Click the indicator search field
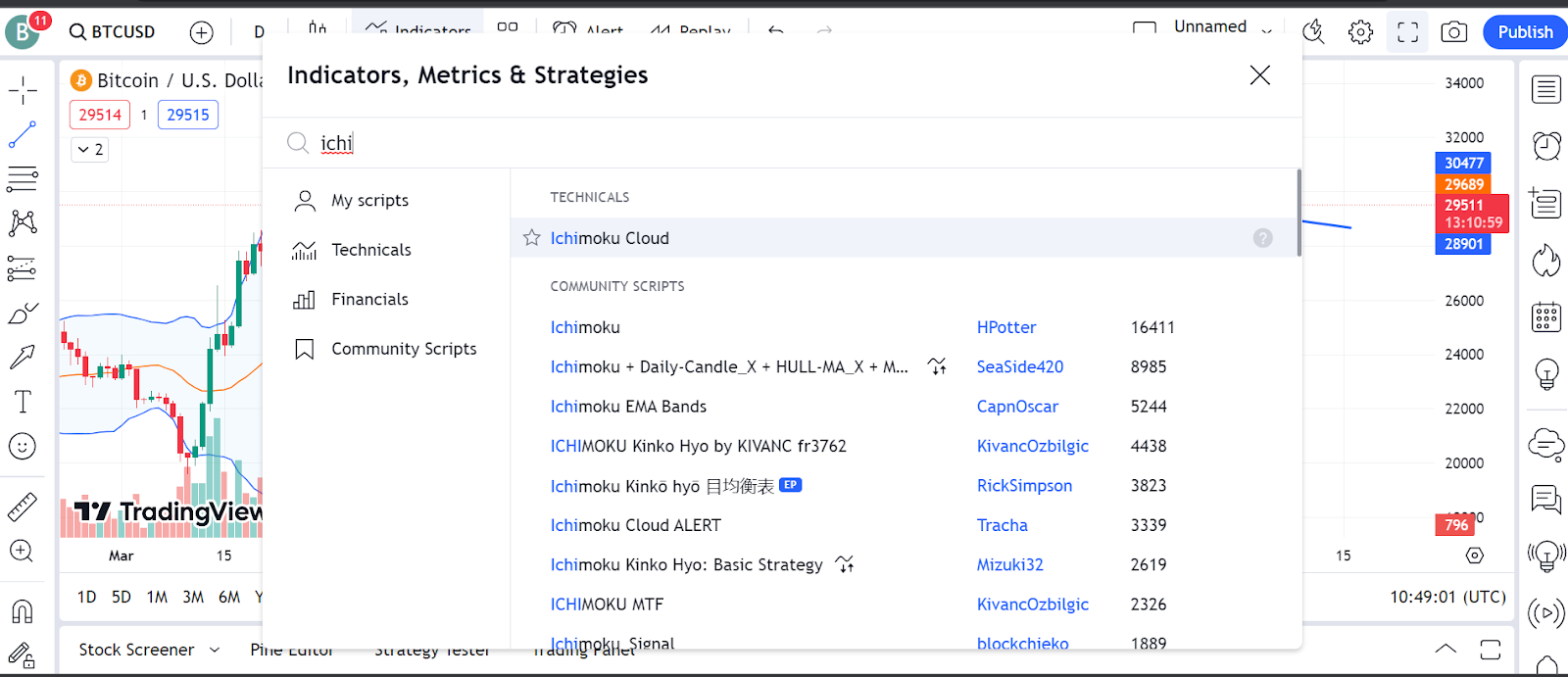The height and width of the screenshot is (677, 1568). click(782, 143)
